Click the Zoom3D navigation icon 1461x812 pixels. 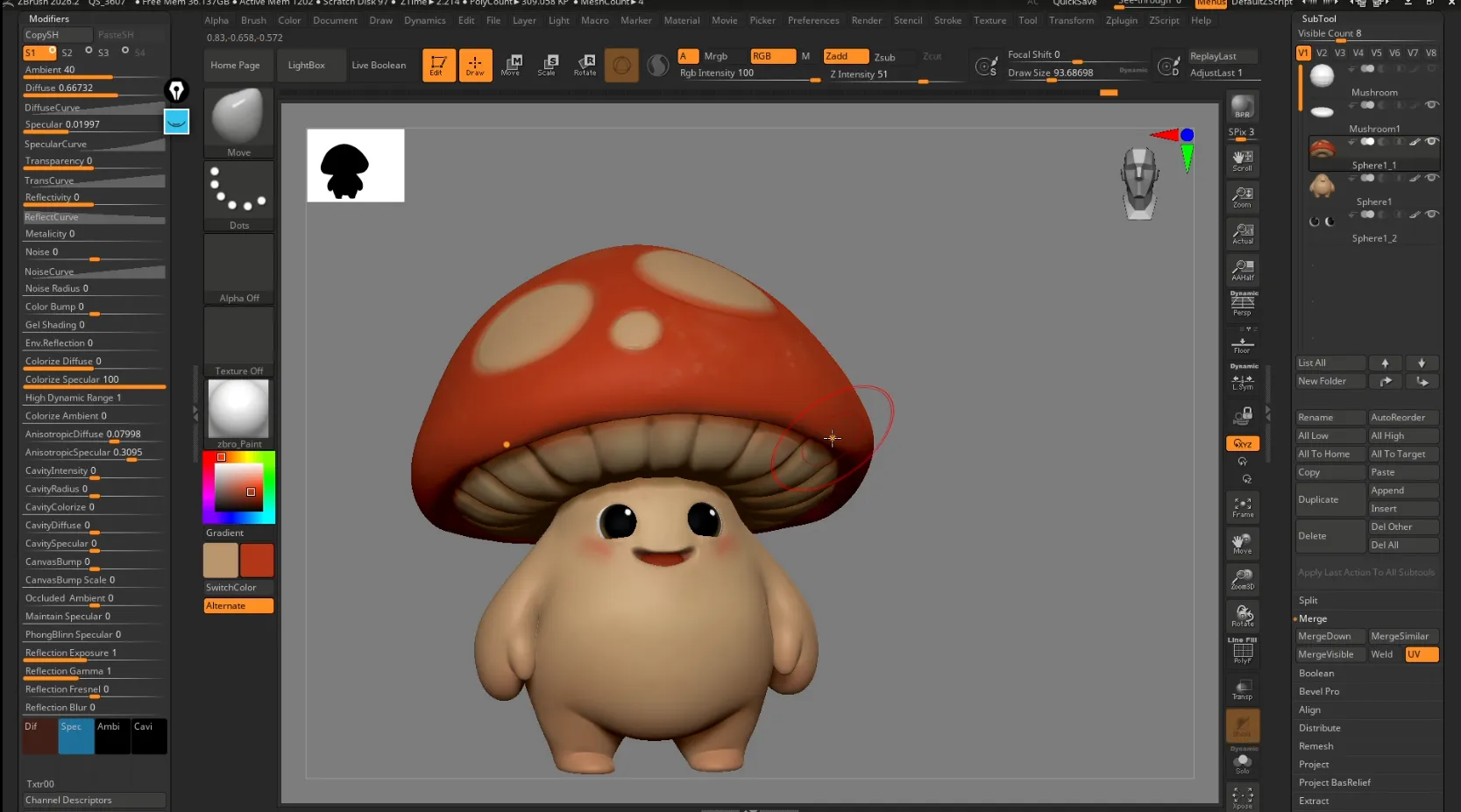click(1242, 579)
